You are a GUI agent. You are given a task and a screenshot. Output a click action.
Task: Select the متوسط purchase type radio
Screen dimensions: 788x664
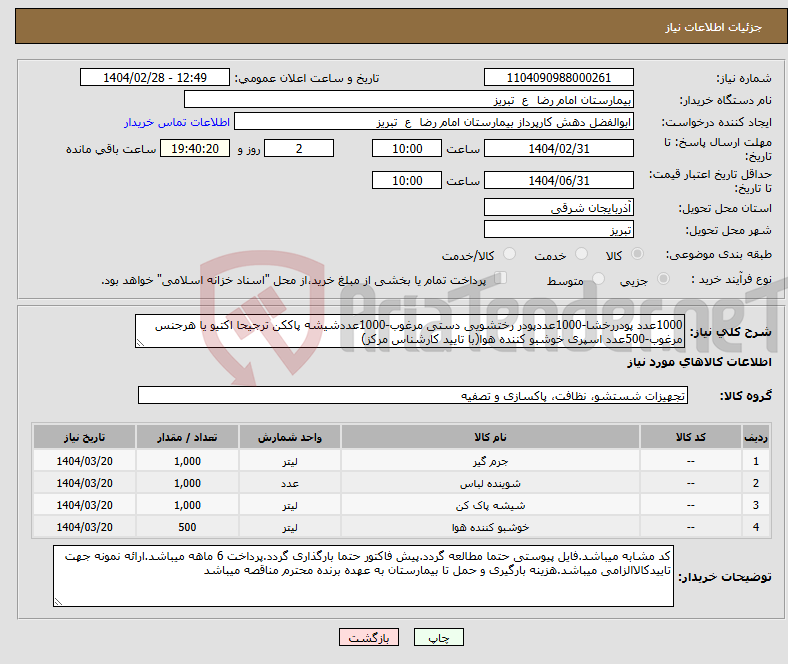[598, 278]
